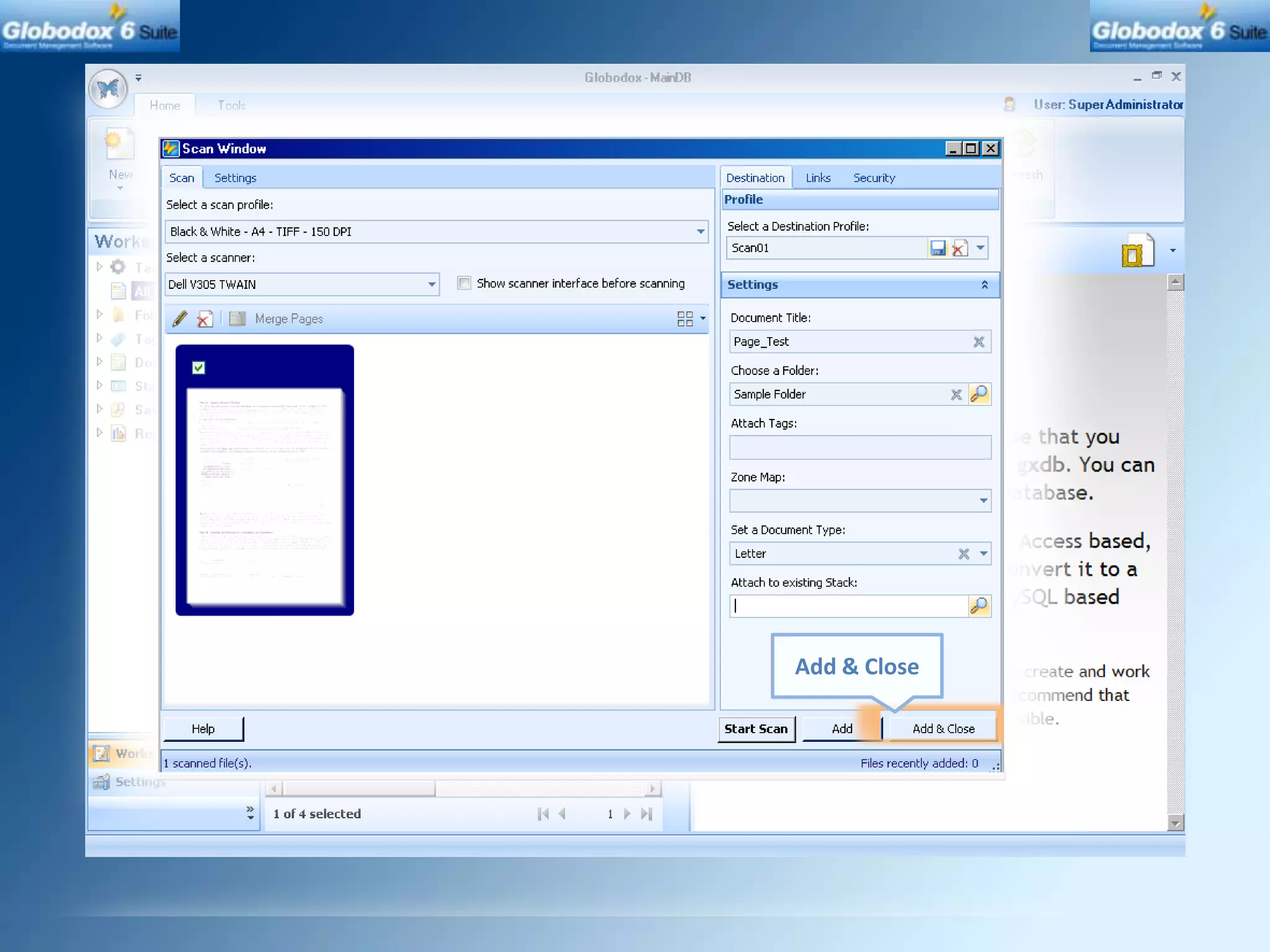The width and height of the screenshot is (1270, 952).
Task: Click the Merge Pages icon
Action: click(x=238, y=319)
